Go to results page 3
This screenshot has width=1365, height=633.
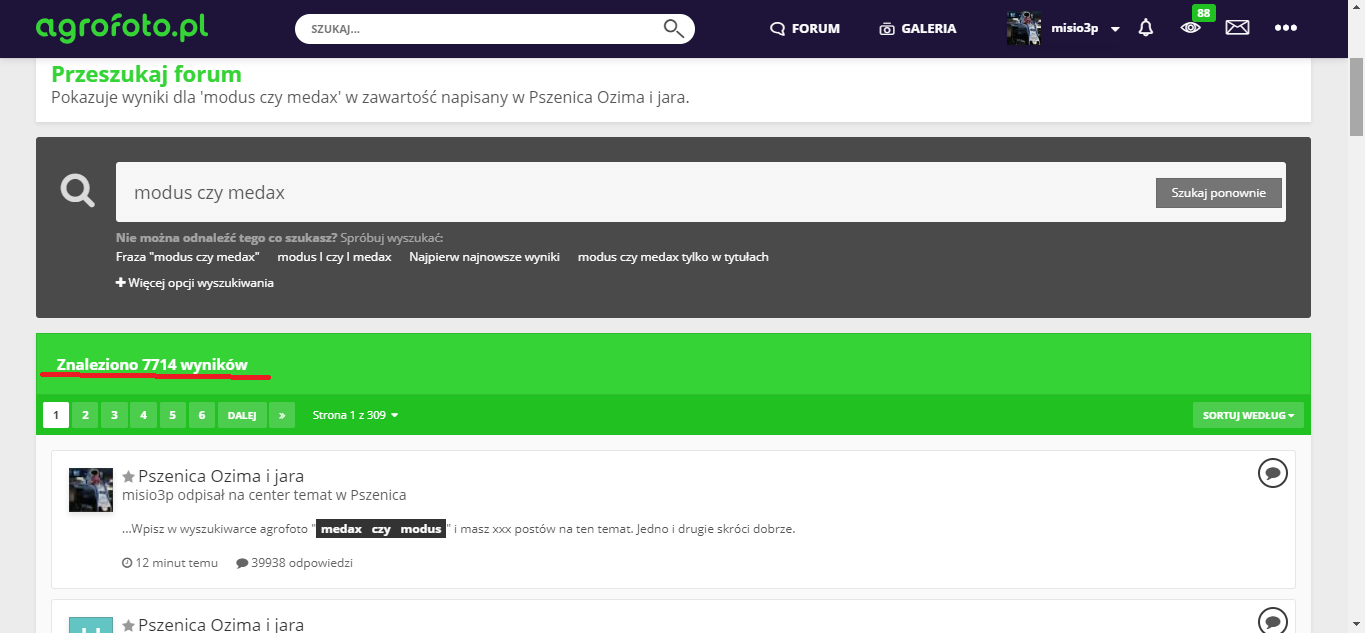click(114, 415)
